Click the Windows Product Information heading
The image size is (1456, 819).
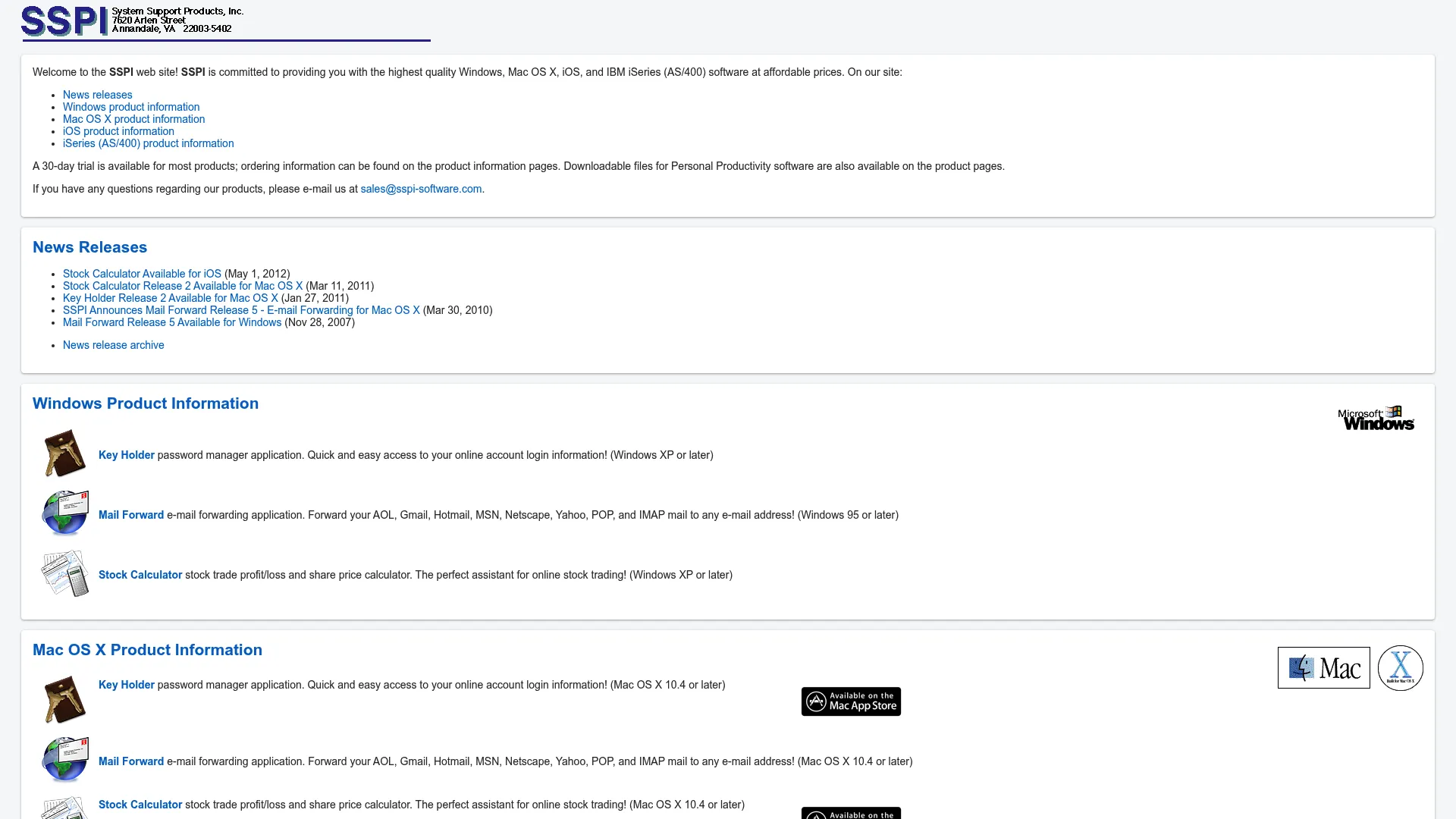pyautogui.click(x=146, y=403)
